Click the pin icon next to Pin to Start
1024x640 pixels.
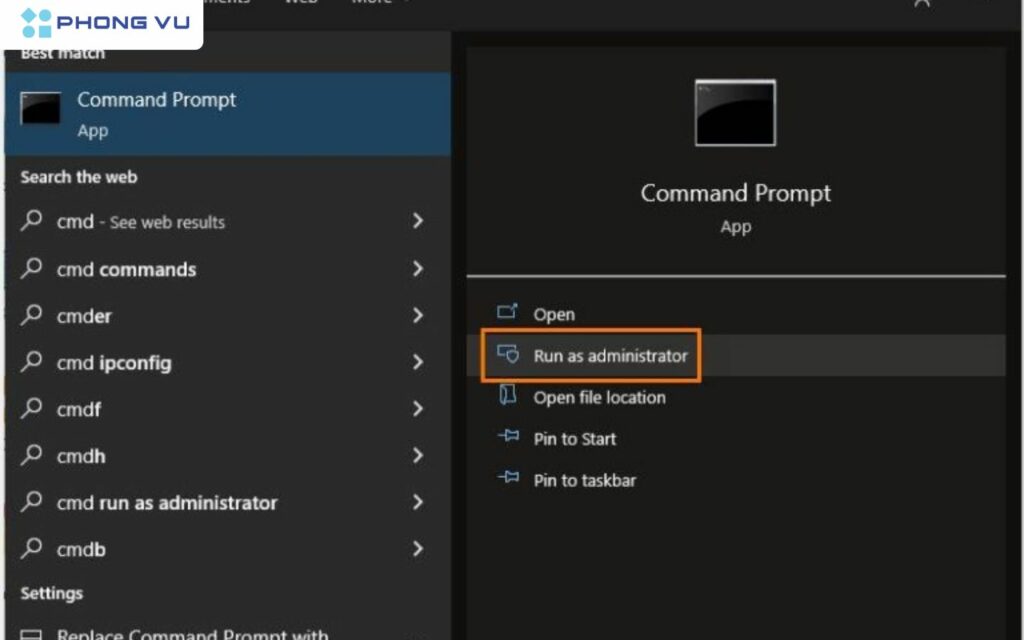tap(508, 438)
